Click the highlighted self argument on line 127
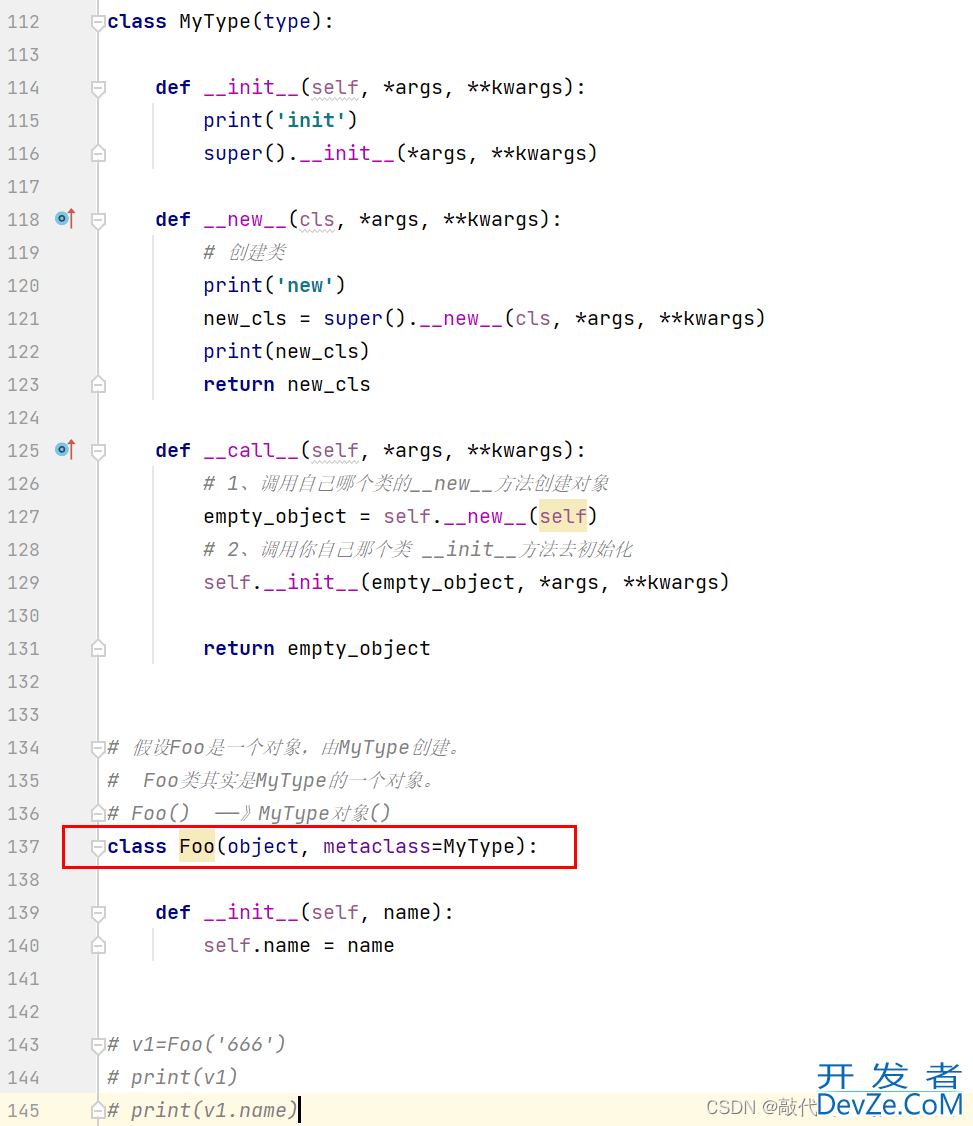Viewport: 973px width, 1126px height. coord(563,516)
